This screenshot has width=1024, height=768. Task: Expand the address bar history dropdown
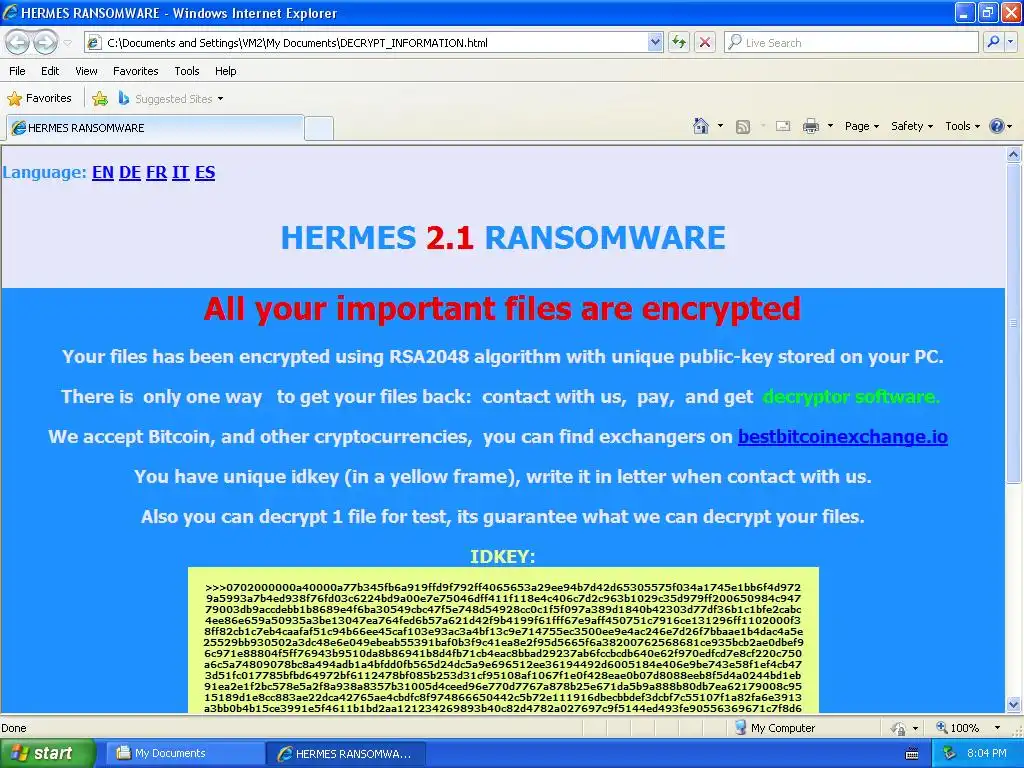(655, 42)
